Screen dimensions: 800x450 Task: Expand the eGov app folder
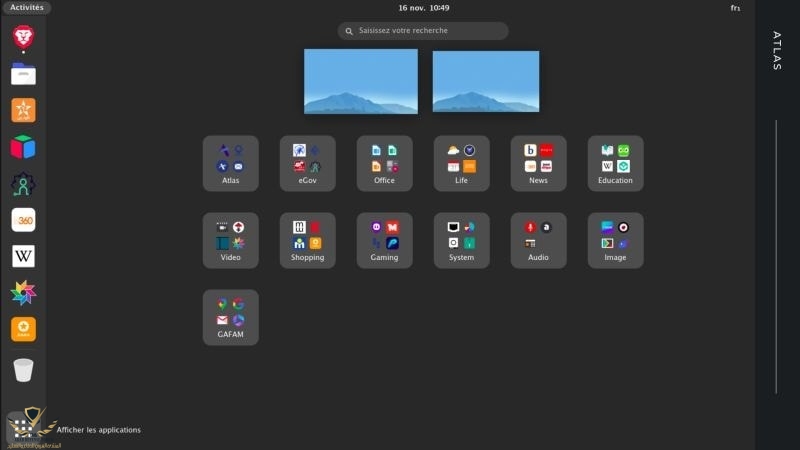(x=307, y=163)
